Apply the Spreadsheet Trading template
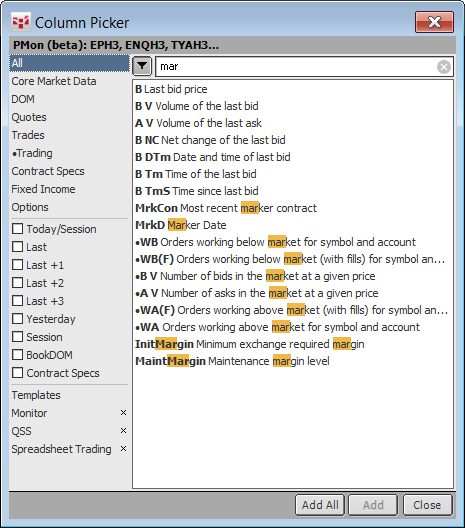 (61, 449)
